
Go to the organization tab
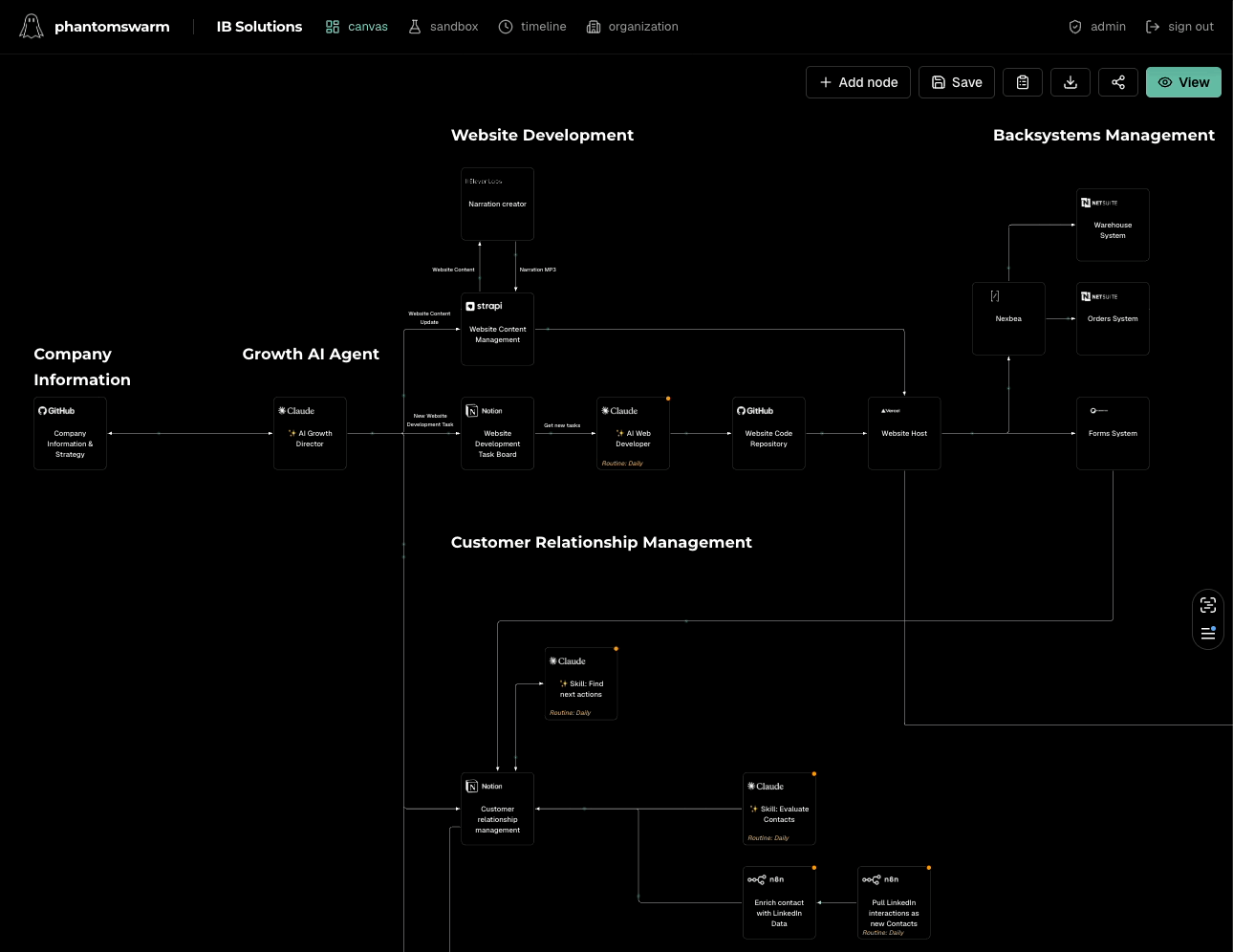(x=632, y=27)
